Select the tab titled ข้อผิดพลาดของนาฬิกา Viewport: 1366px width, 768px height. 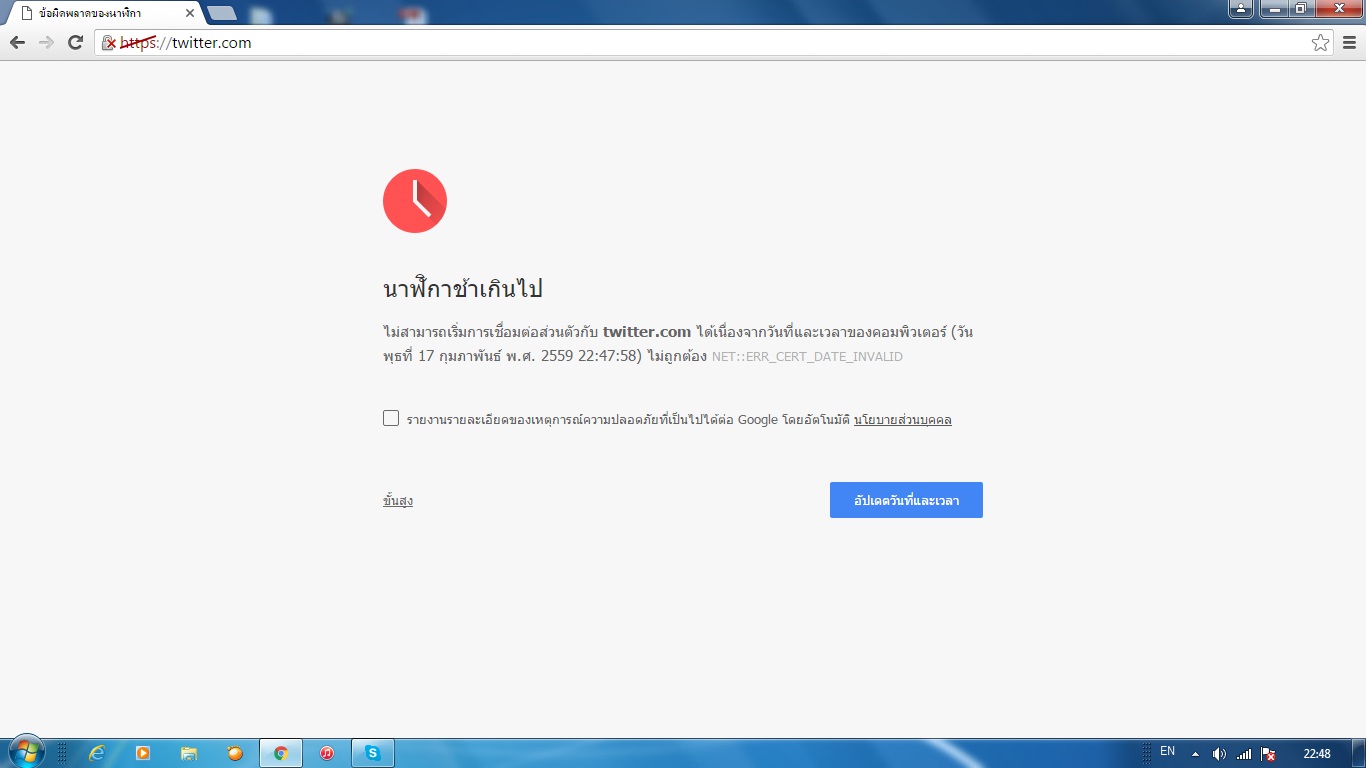point(103,13)
